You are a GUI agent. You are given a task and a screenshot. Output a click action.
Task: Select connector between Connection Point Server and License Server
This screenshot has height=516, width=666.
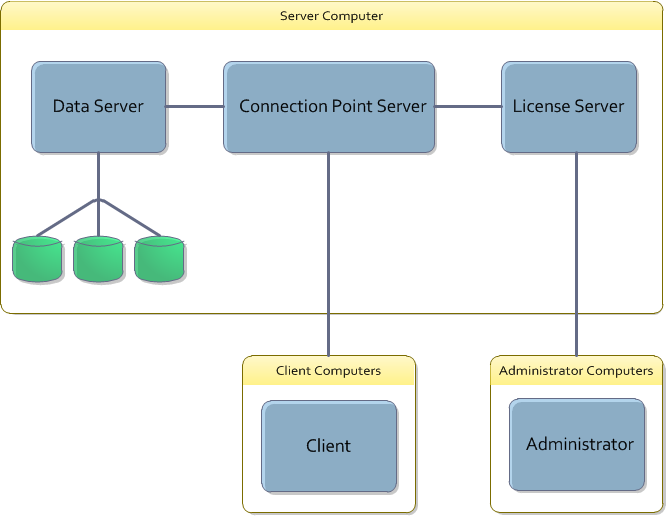(468, 107)
